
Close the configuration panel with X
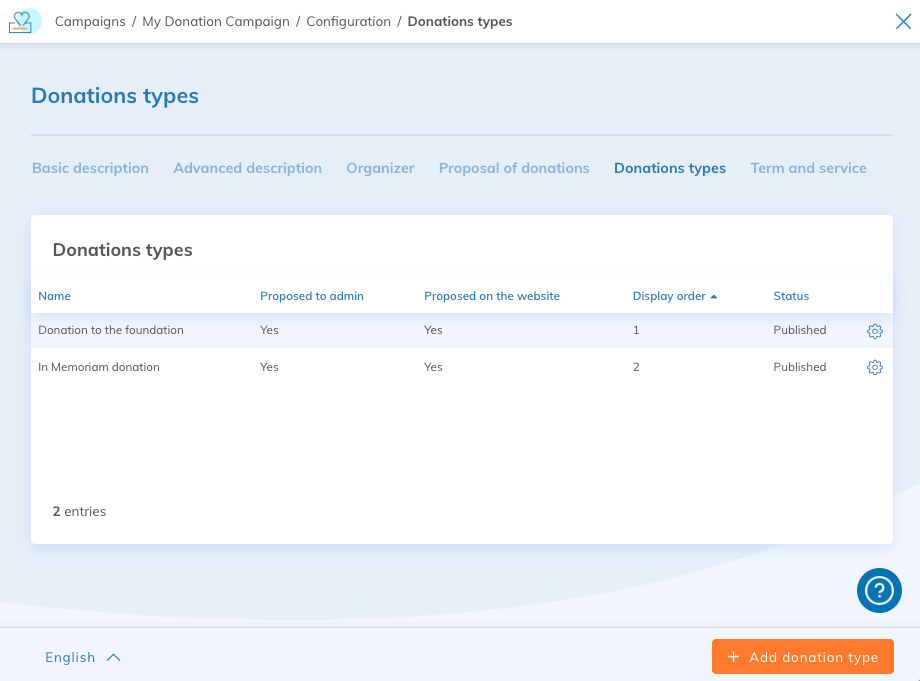pyautogui.click(x=902, y=21)
